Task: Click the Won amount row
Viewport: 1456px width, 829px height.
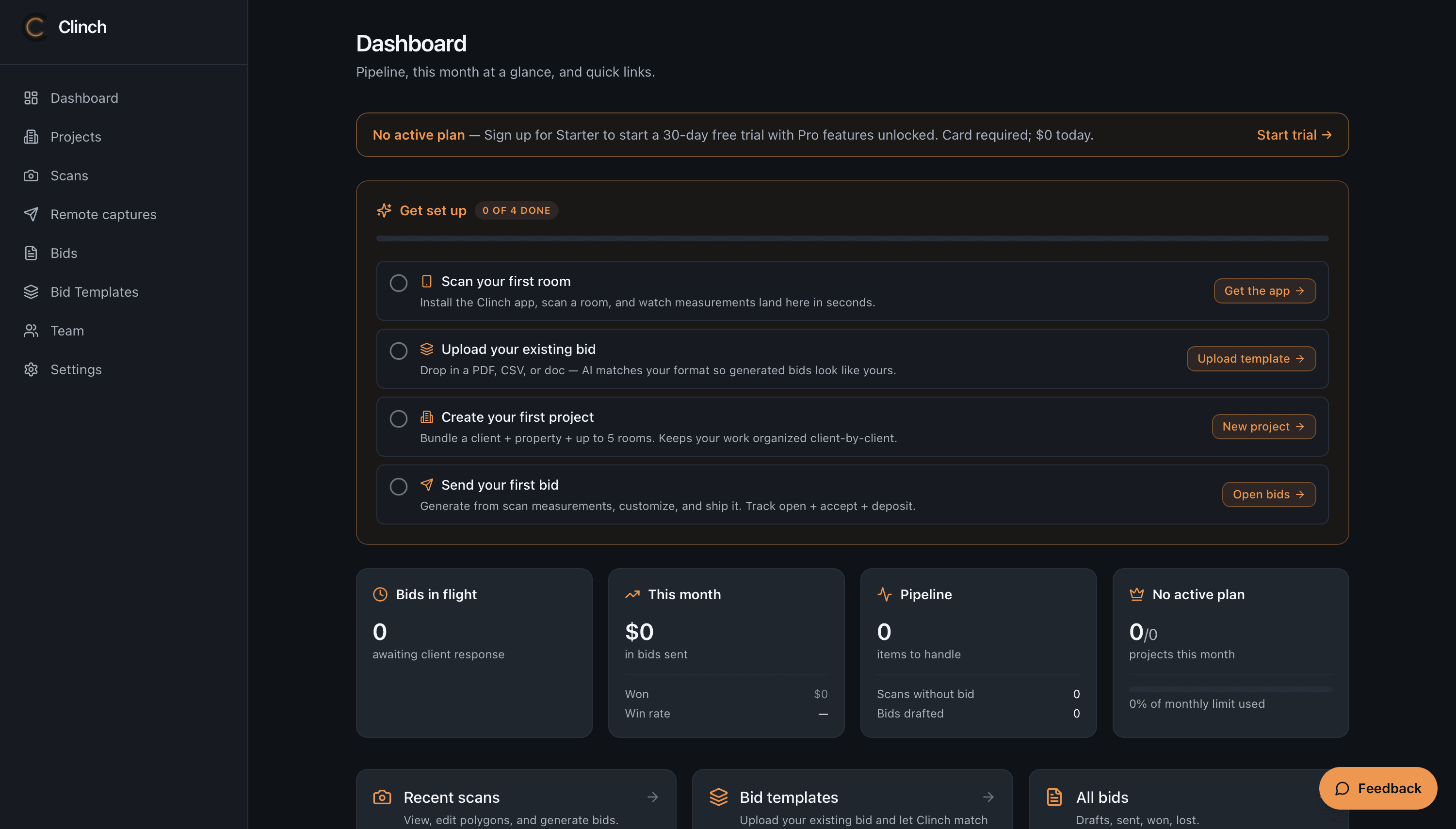Action: [726, 694]
